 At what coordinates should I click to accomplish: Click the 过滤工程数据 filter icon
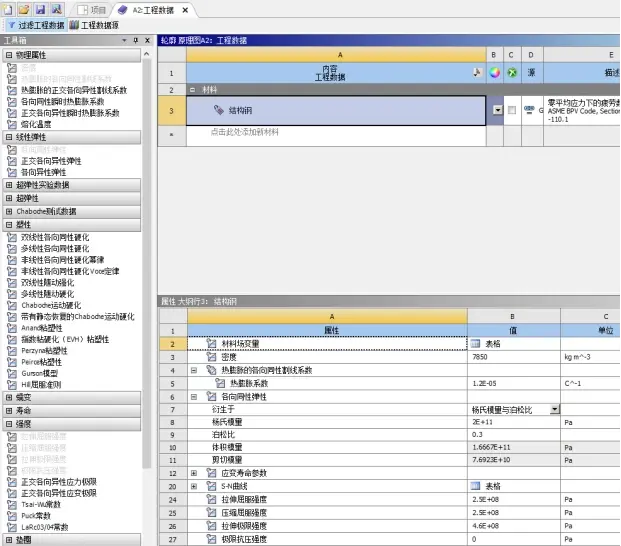[11, 25]
